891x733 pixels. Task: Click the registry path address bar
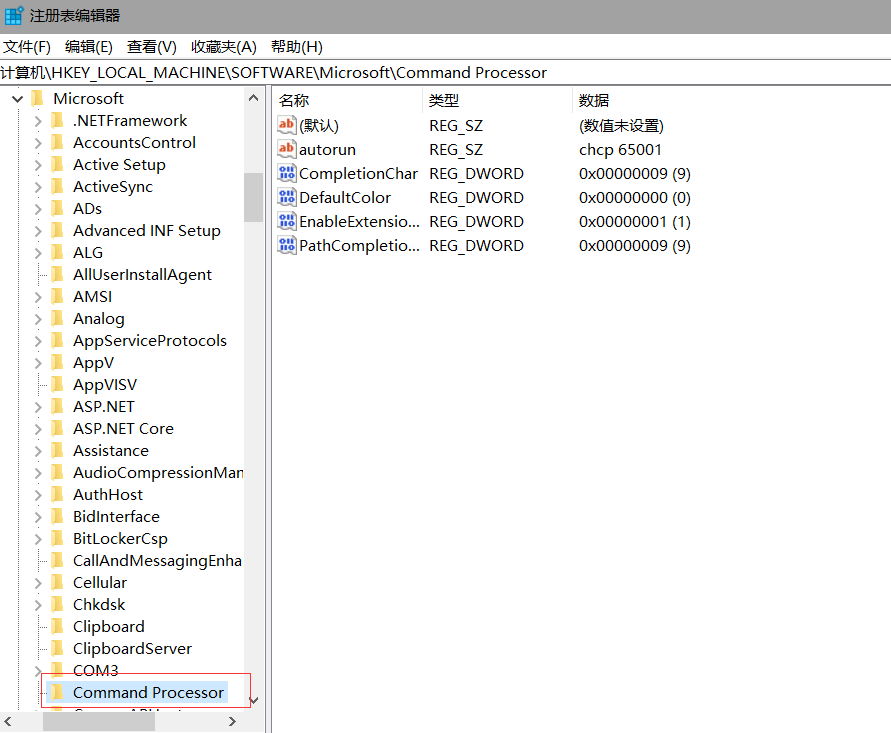[446, 73]
